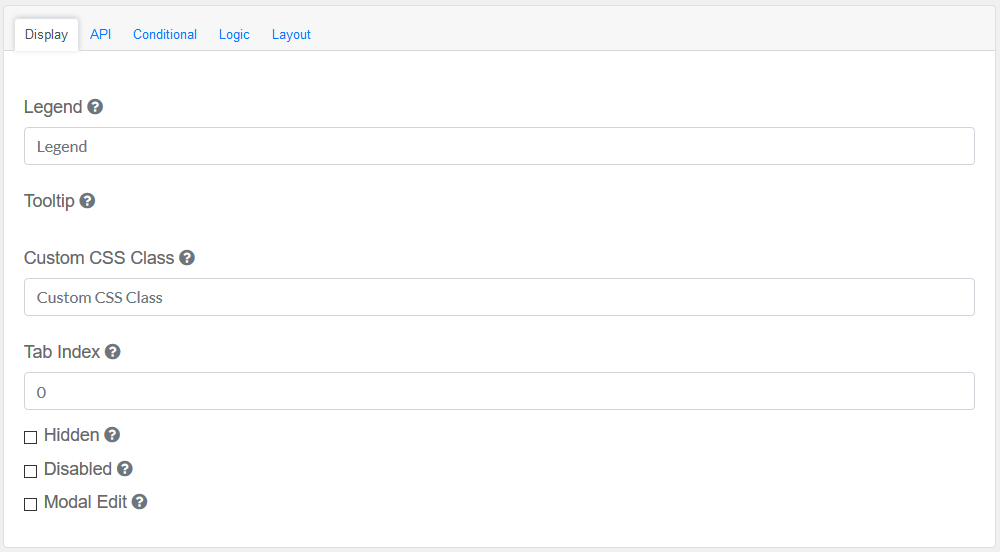Focus the Legend text input
The height and width of the screenshot is (552, 1000).
pyautogui.click(x=499, y=146)
